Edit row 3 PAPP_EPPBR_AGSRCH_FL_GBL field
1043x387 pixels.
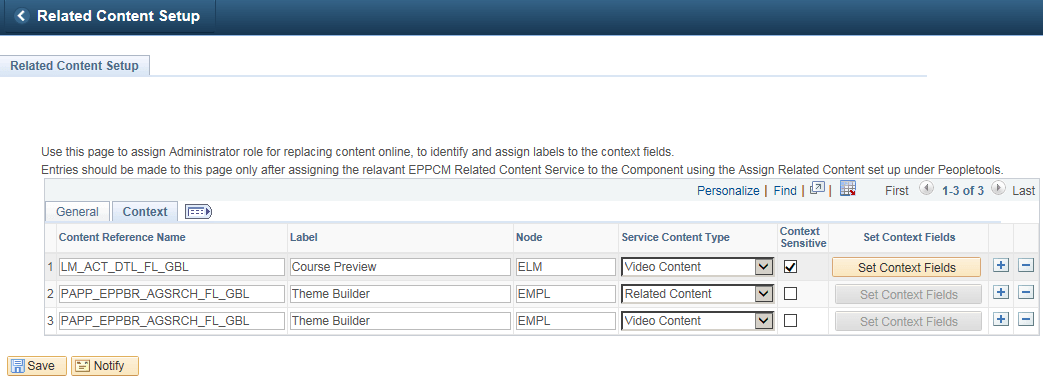172,321
